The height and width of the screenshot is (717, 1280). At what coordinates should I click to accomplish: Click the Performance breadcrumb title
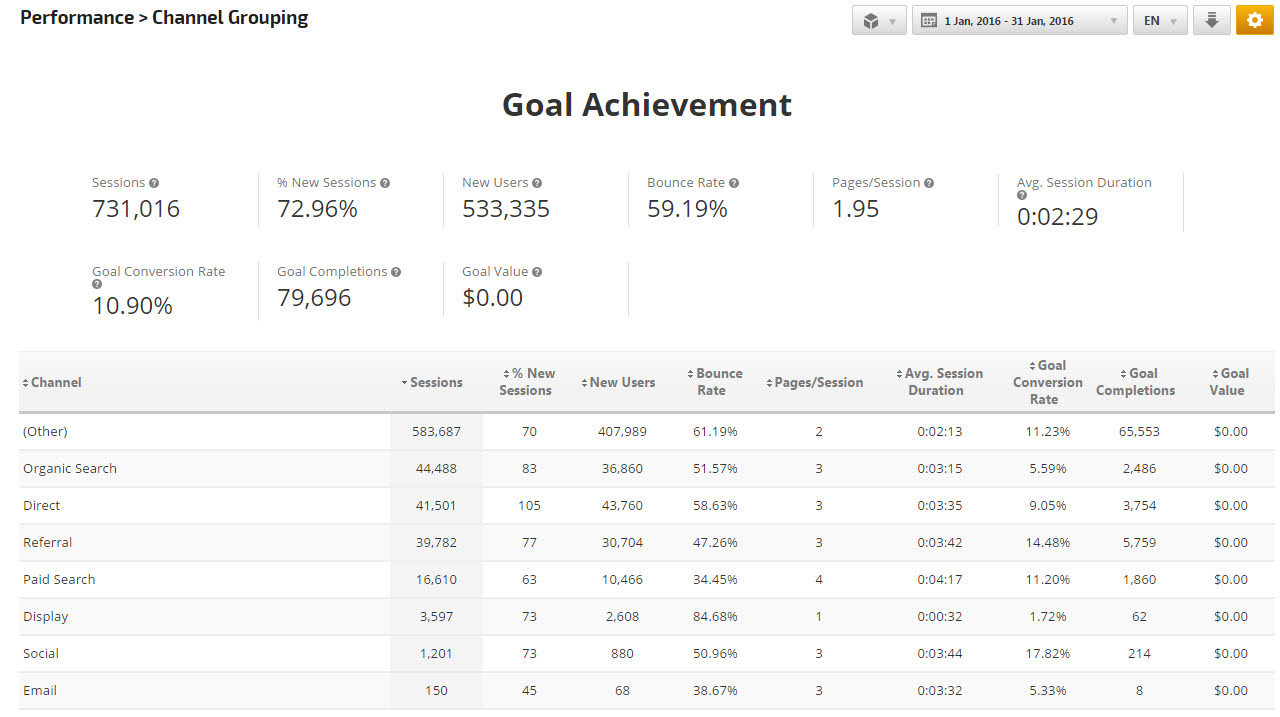(76, 18)
